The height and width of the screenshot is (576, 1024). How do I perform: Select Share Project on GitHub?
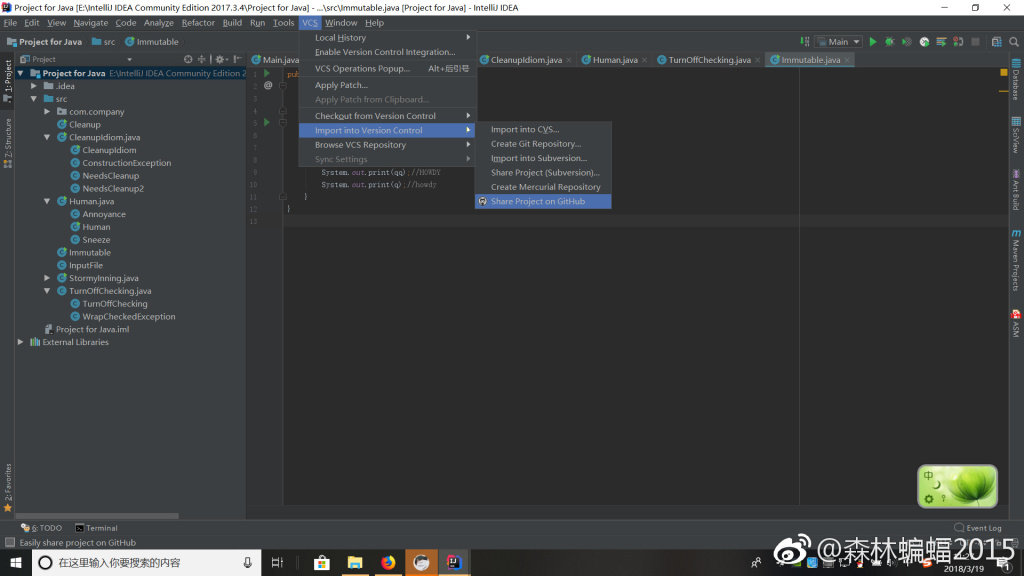(543, 201)
